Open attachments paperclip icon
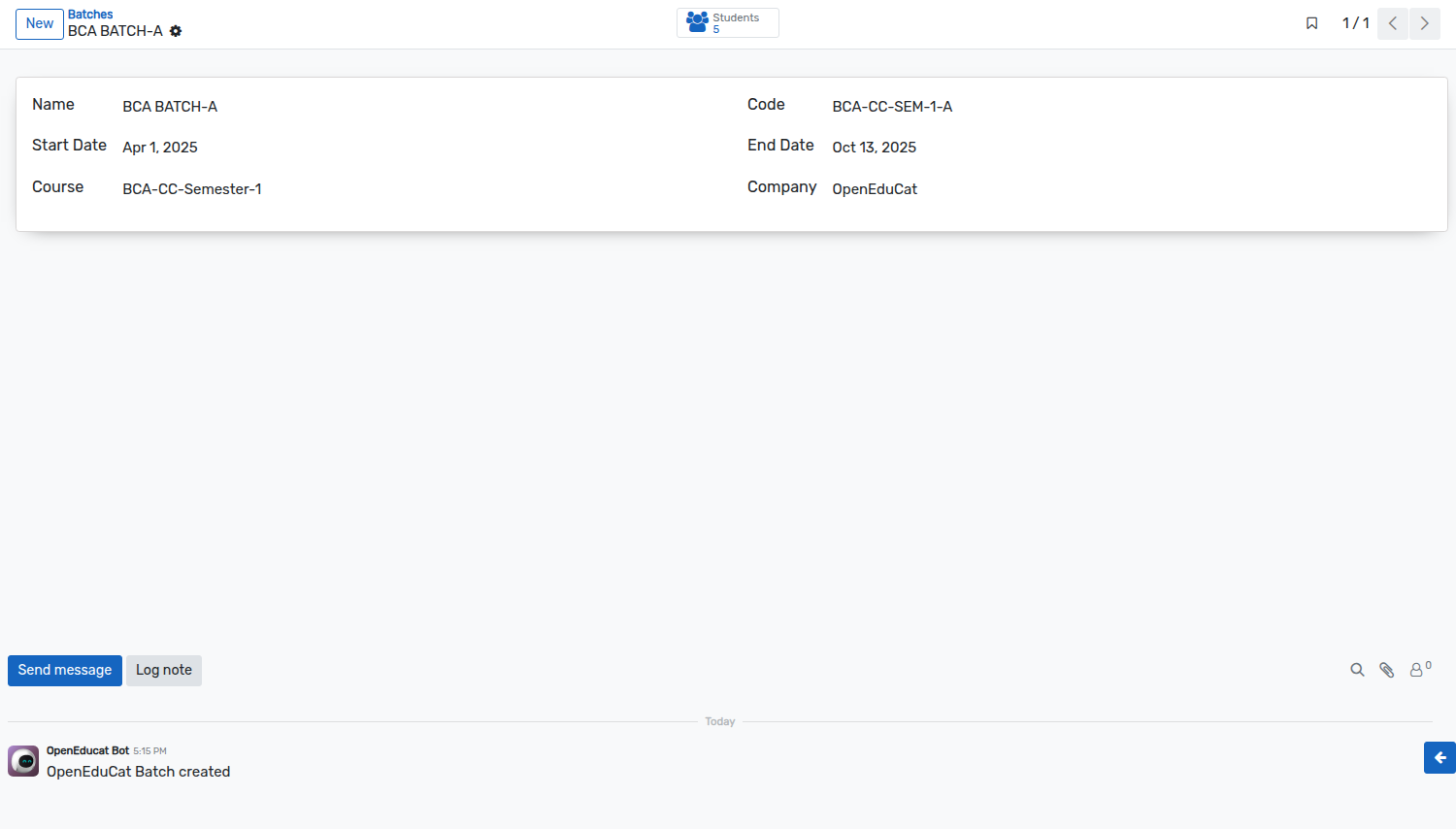1456x829 pixels. [1387, 670]
